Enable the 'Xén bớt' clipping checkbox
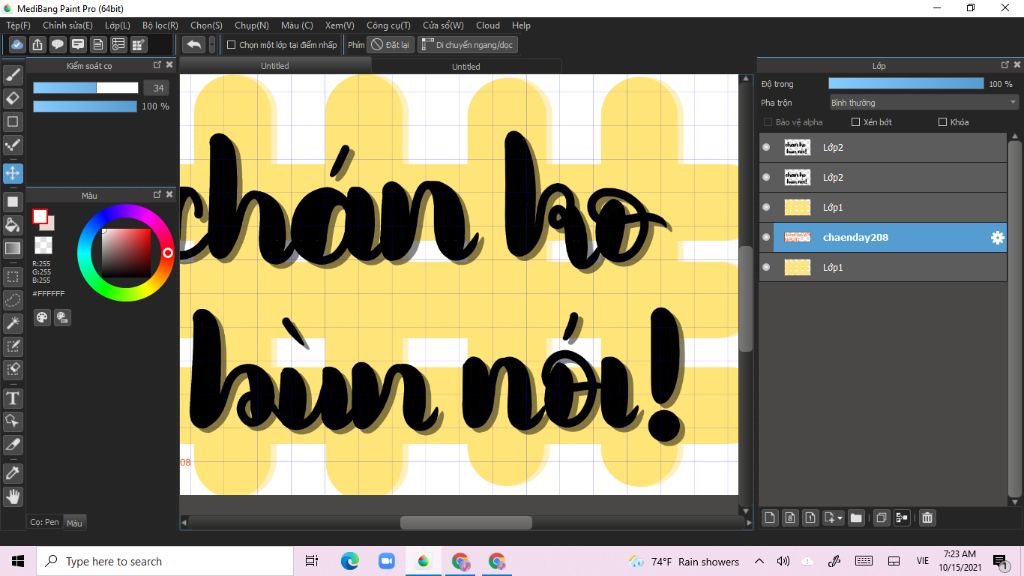 pos(856,122)
